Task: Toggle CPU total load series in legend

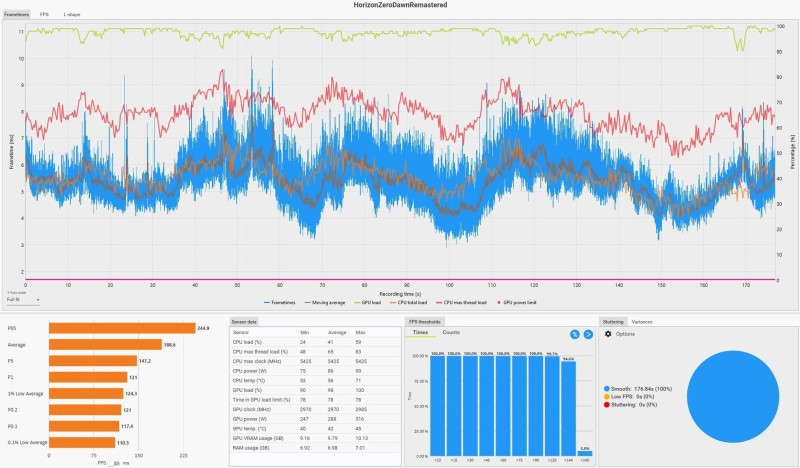Action: 408,303
